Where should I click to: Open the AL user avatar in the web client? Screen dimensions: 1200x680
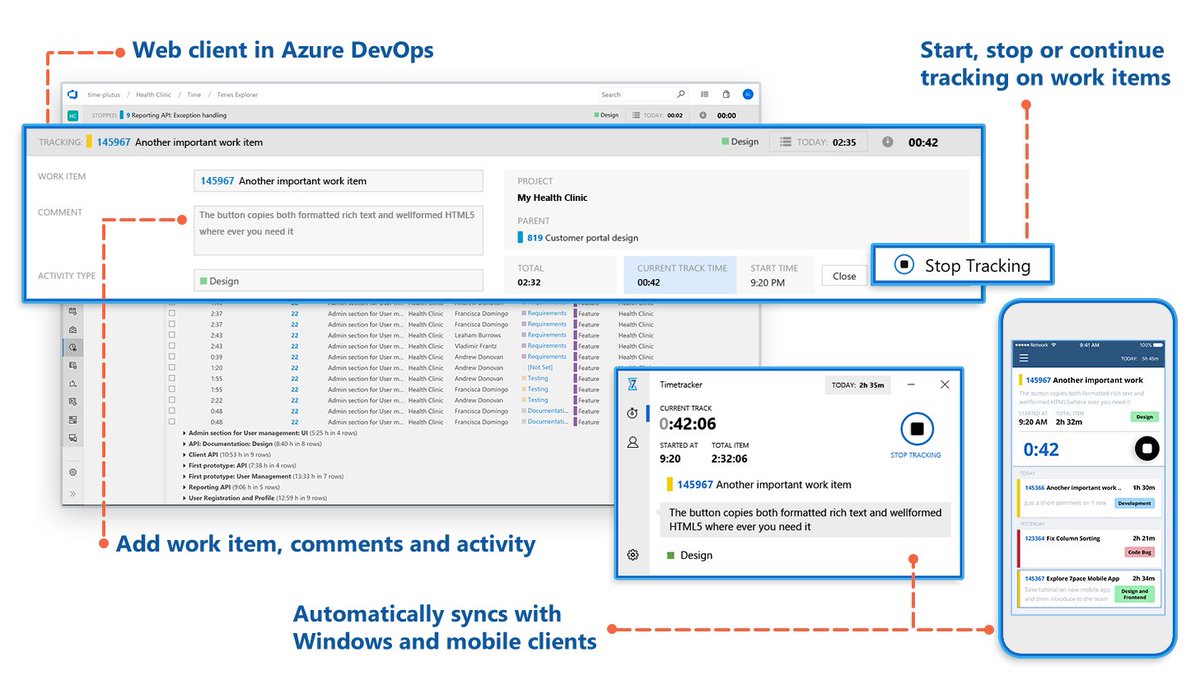pyautogui.click(x=747, y=95)
